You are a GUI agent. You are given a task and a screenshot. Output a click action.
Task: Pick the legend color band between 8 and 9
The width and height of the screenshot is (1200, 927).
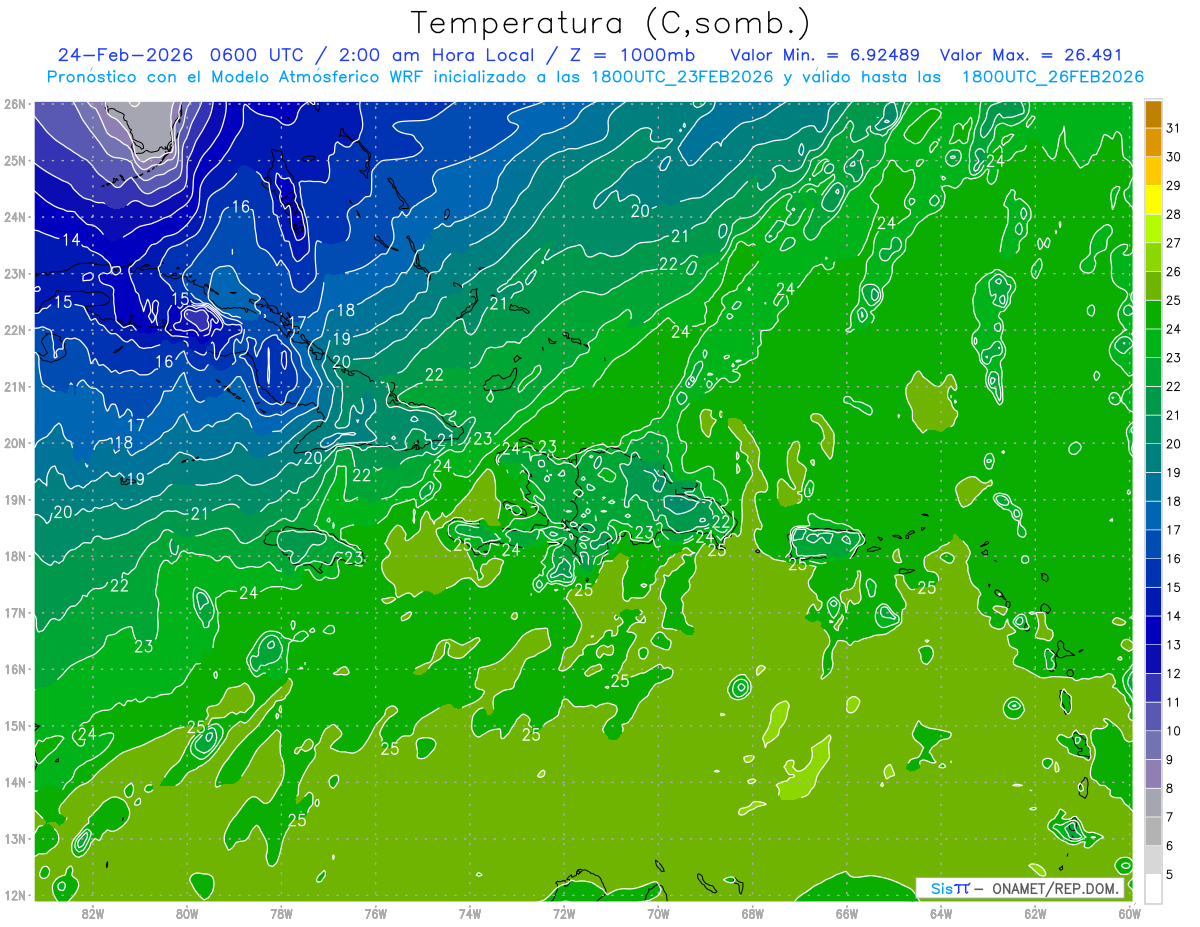pos(1153,773)
